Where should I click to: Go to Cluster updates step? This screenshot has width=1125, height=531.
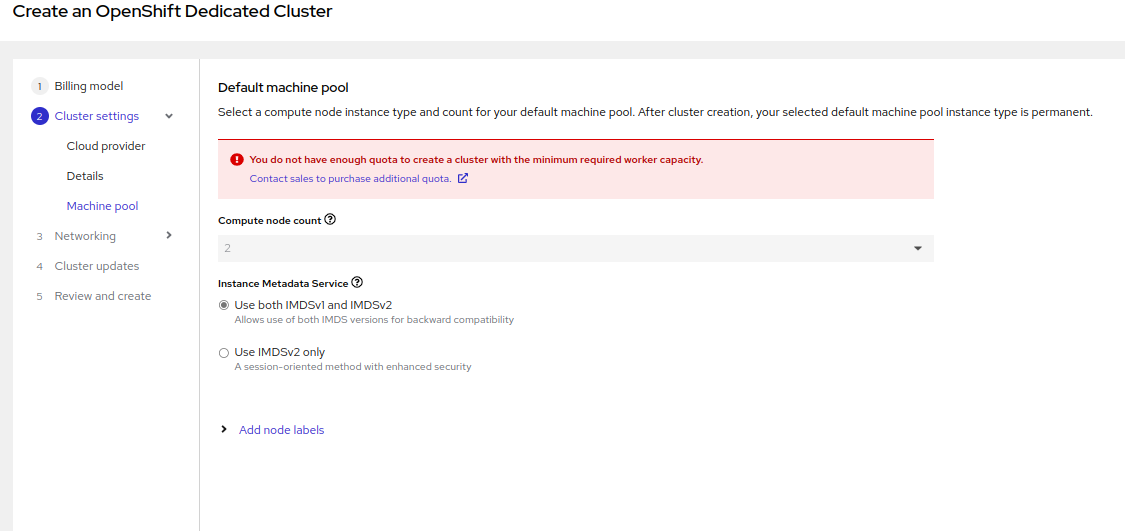tap(97, 266)
